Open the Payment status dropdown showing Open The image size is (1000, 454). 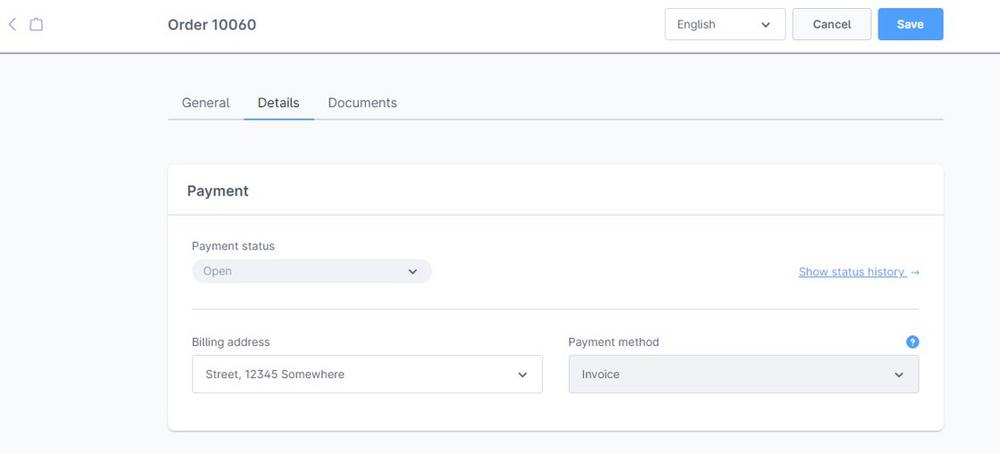pyautogui.click(x=312, y=271)
